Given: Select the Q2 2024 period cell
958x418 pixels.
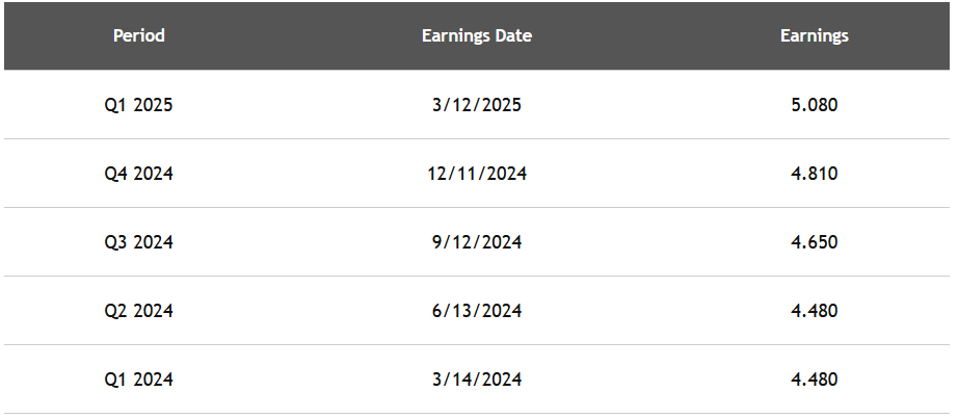Looking at the screenshot, I should pyautogui.click(x=139, y=311).
